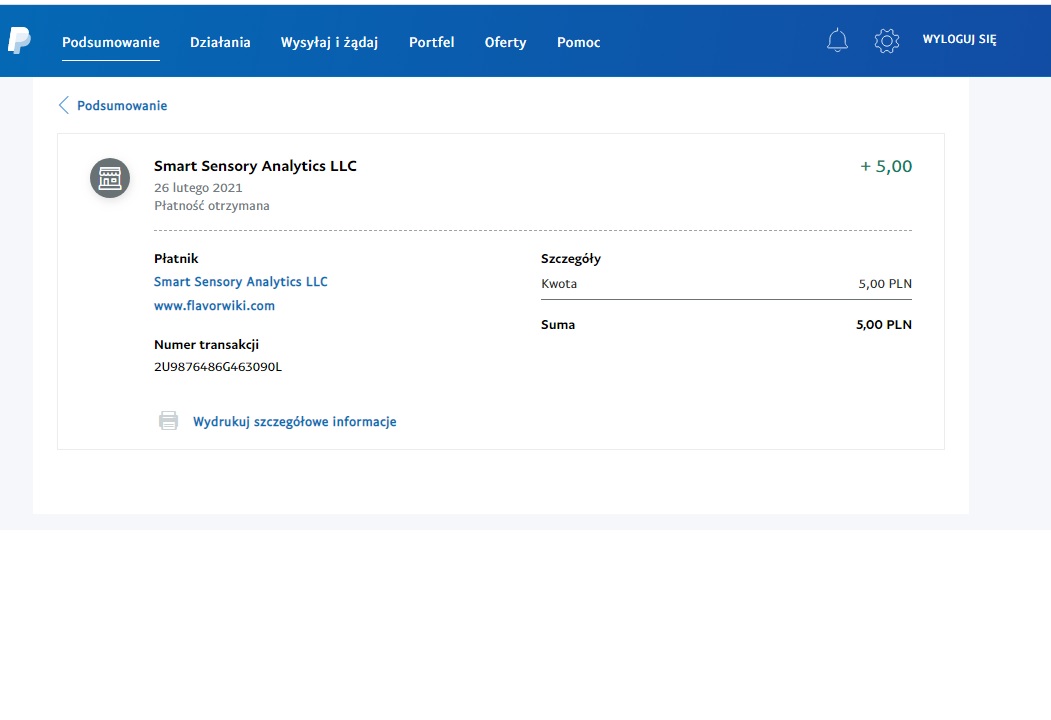Click Wydrukuj szczegółowe informacje link

[294, 422]
